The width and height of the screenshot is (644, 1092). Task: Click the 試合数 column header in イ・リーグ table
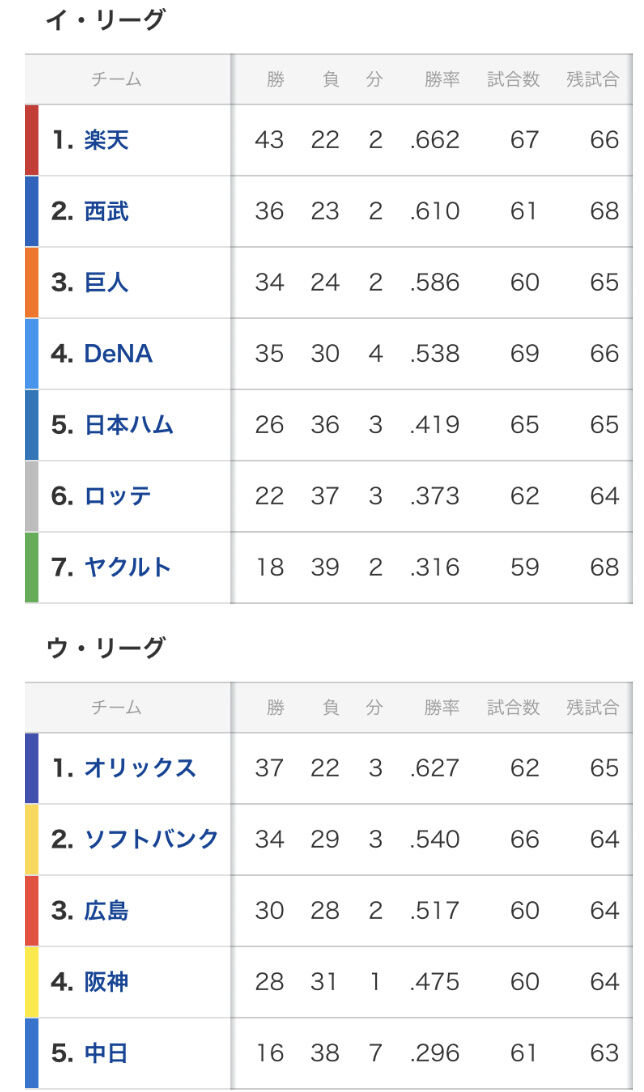coord(513,79)
